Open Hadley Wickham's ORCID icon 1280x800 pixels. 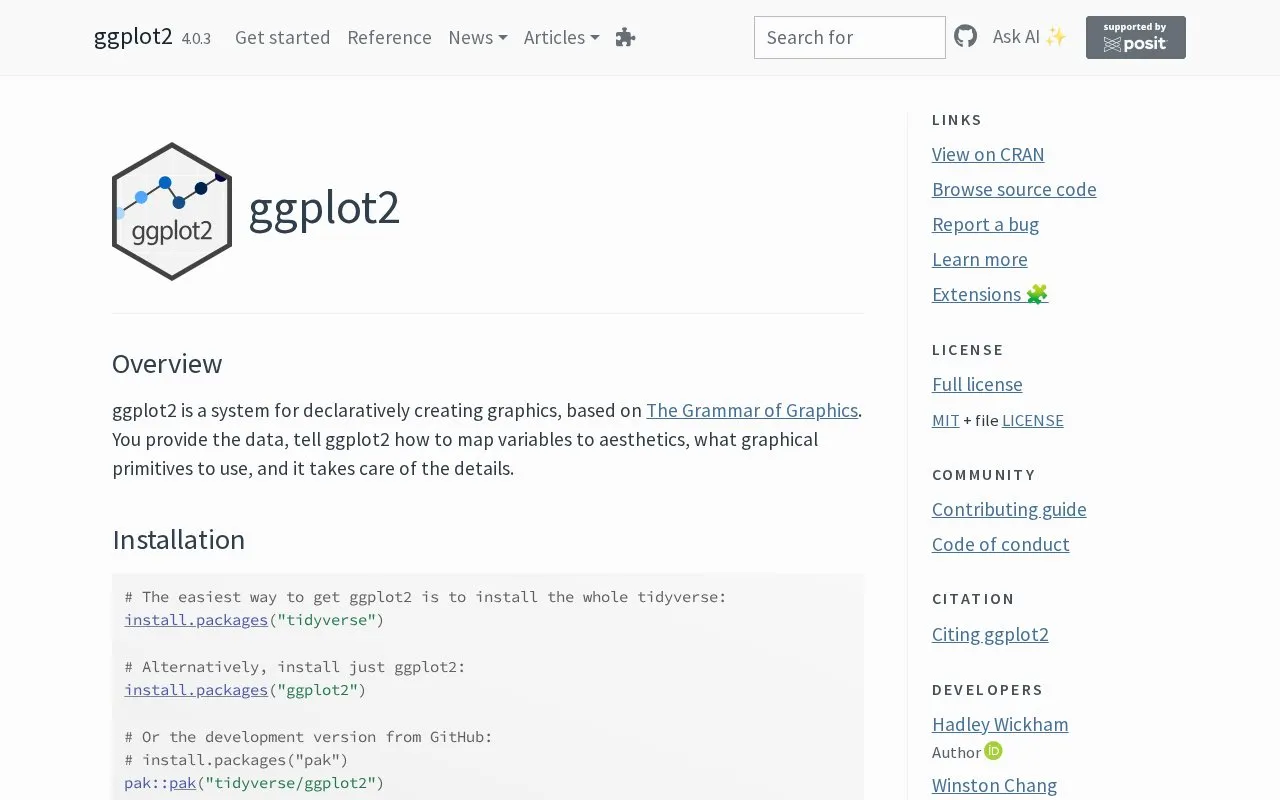(993, 751)
